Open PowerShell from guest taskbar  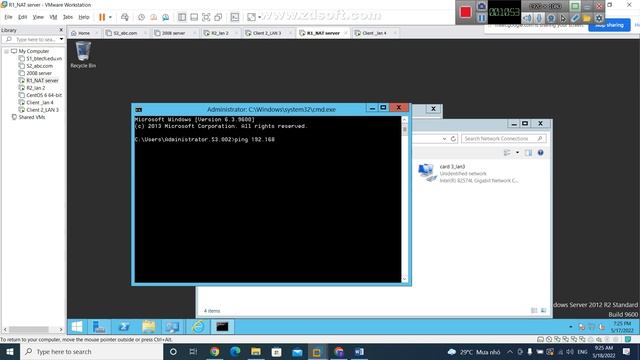(x=124, y=327)
